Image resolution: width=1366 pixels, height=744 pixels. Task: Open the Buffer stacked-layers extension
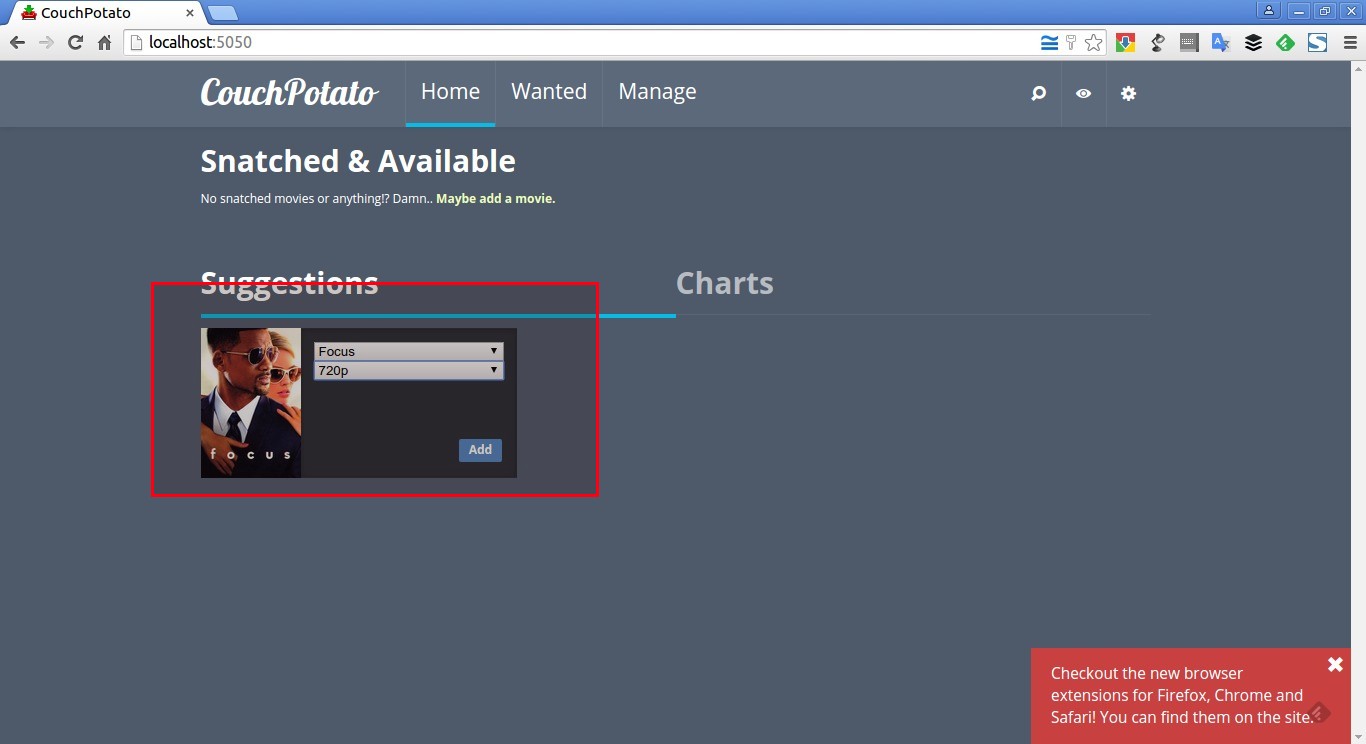click(x=1253, y=43)
